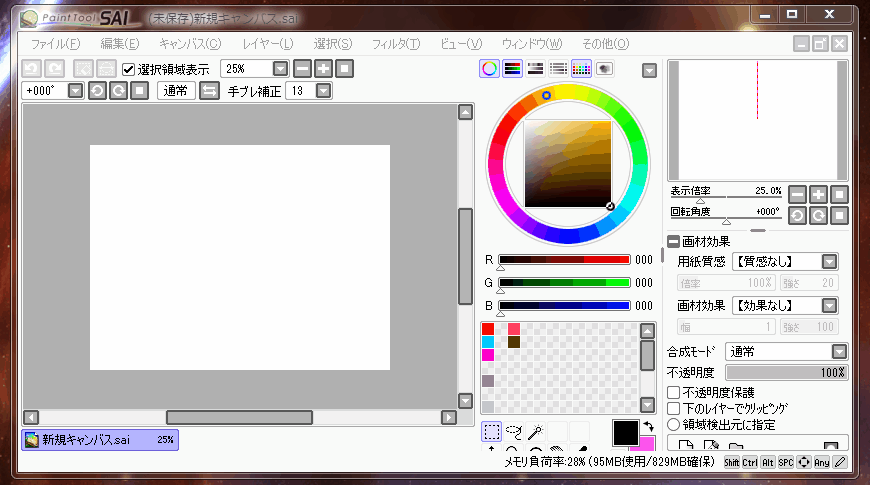Open the 用紙質感 dropdown
This screenshot has height=485, width=870.
click(829, 261)
